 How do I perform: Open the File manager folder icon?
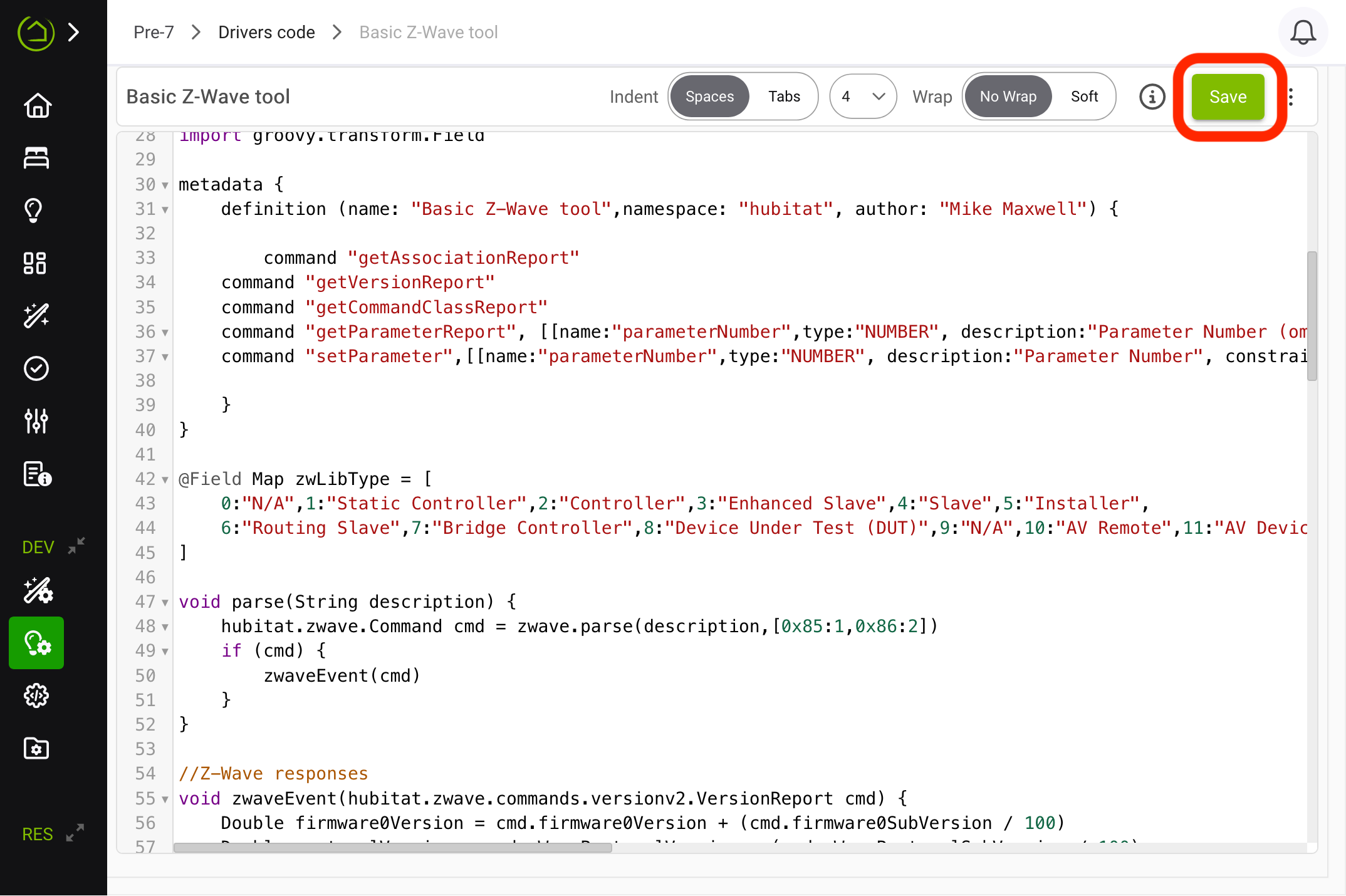click(x=36, y=748)
